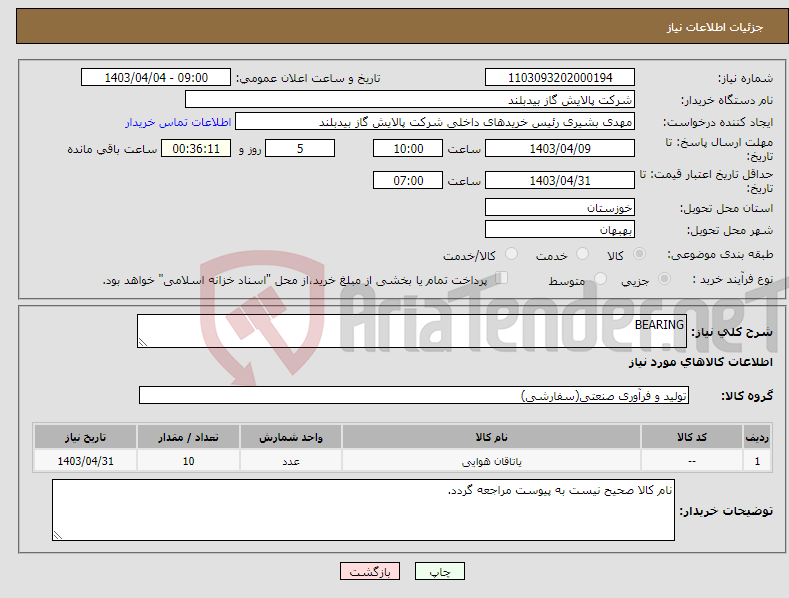Click the کد کالا column header
The height and width of the screenshot is (598, 789).
(692, 437)
